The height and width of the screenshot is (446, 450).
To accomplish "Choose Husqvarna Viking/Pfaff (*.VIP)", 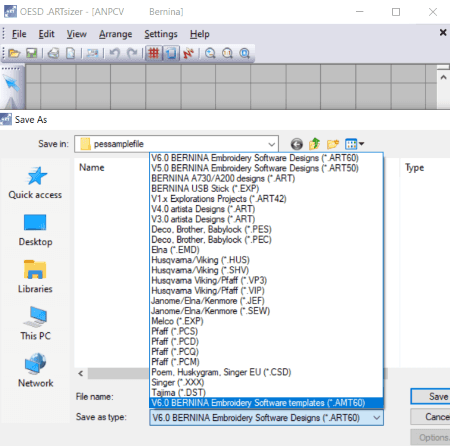I will pyautogui.click(x=266, y=291).
